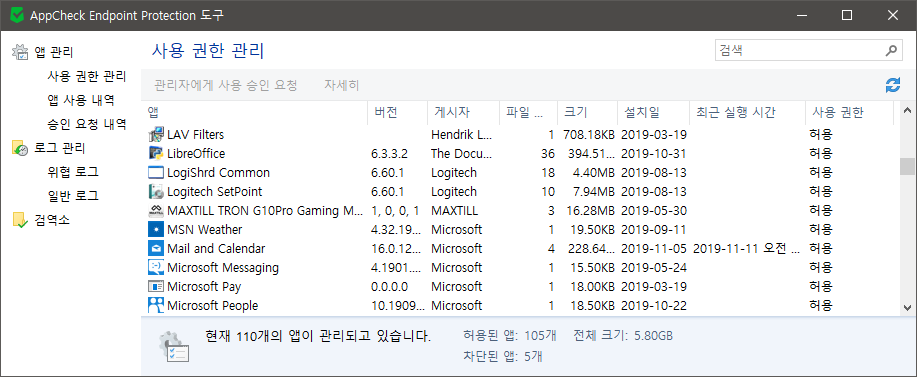Viewport: 917px width, 377px height.
Task: Select the LAV Filters row name
Action: click(x=195, y=135)
